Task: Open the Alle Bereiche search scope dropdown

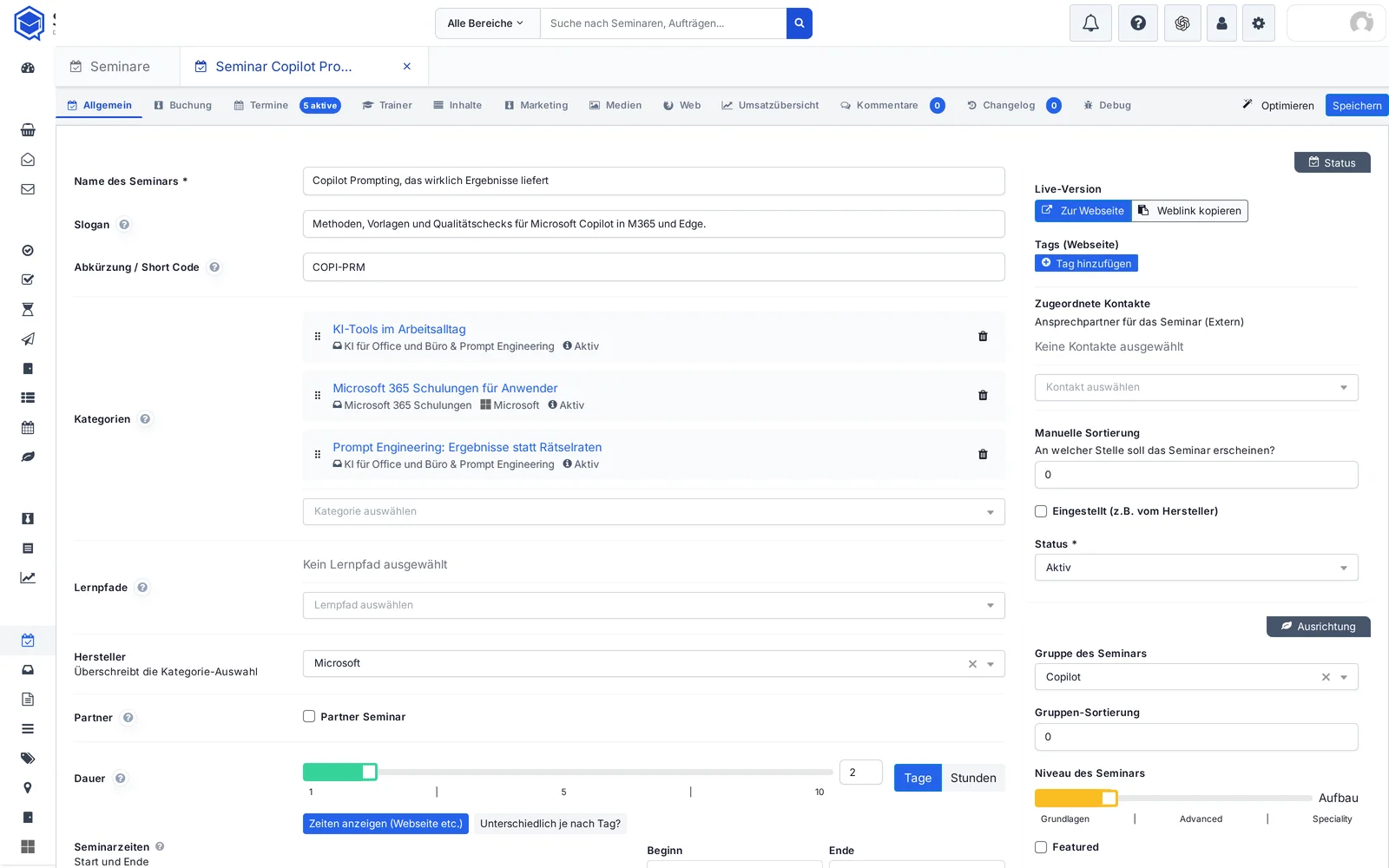Action: tap(487, 23)
